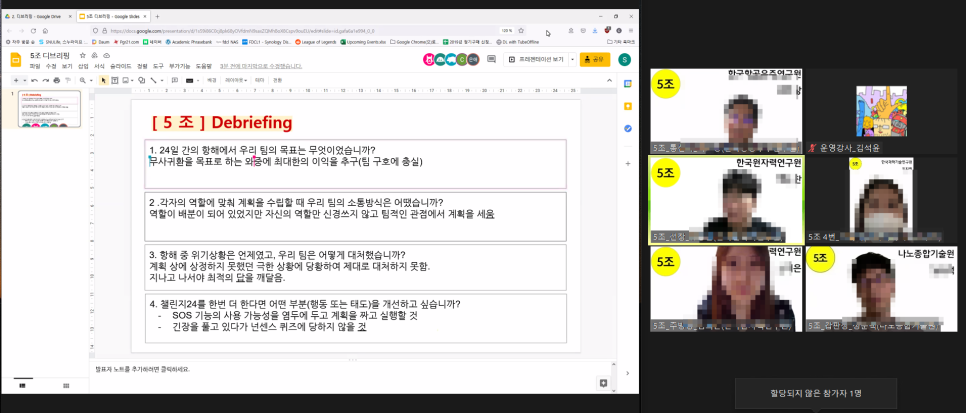Screen dimensions: 966x413
Task: Click the Google Slides home logo
Action: click(16, 59)
